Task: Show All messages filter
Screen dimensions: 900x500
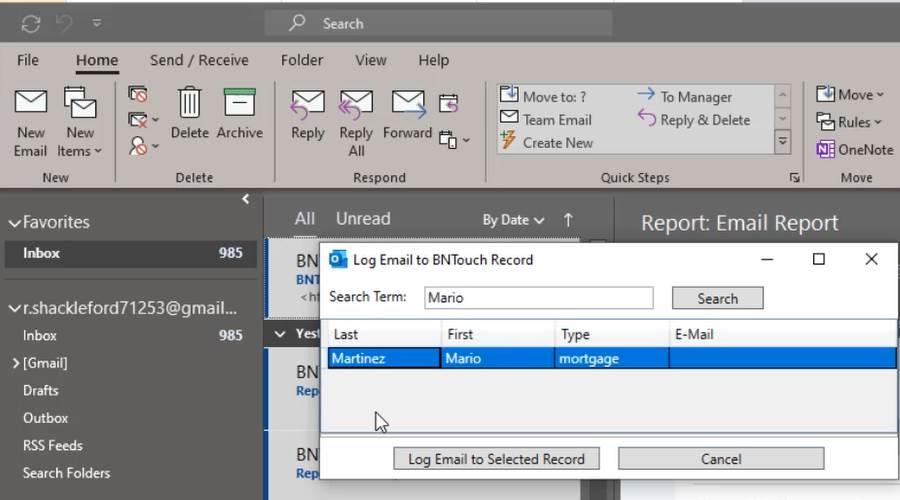Action: click(305, 219)
